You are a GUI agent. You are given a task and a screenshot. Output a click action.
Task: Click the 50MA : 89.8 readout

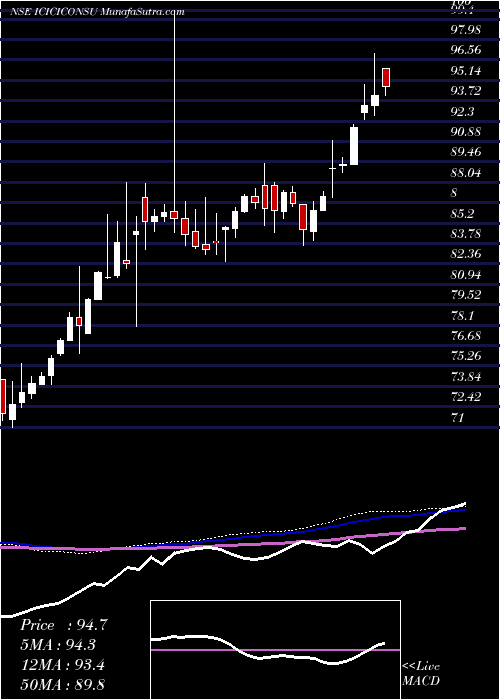tap(62, 685)
